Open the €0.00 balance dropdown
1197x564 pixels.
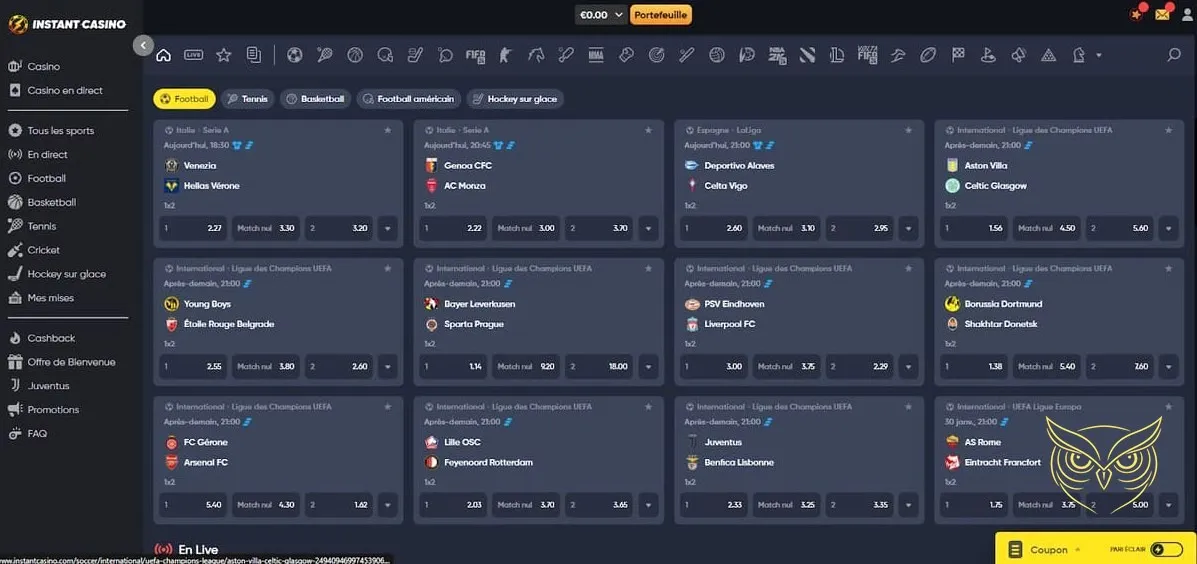click(x=602, y=15)
